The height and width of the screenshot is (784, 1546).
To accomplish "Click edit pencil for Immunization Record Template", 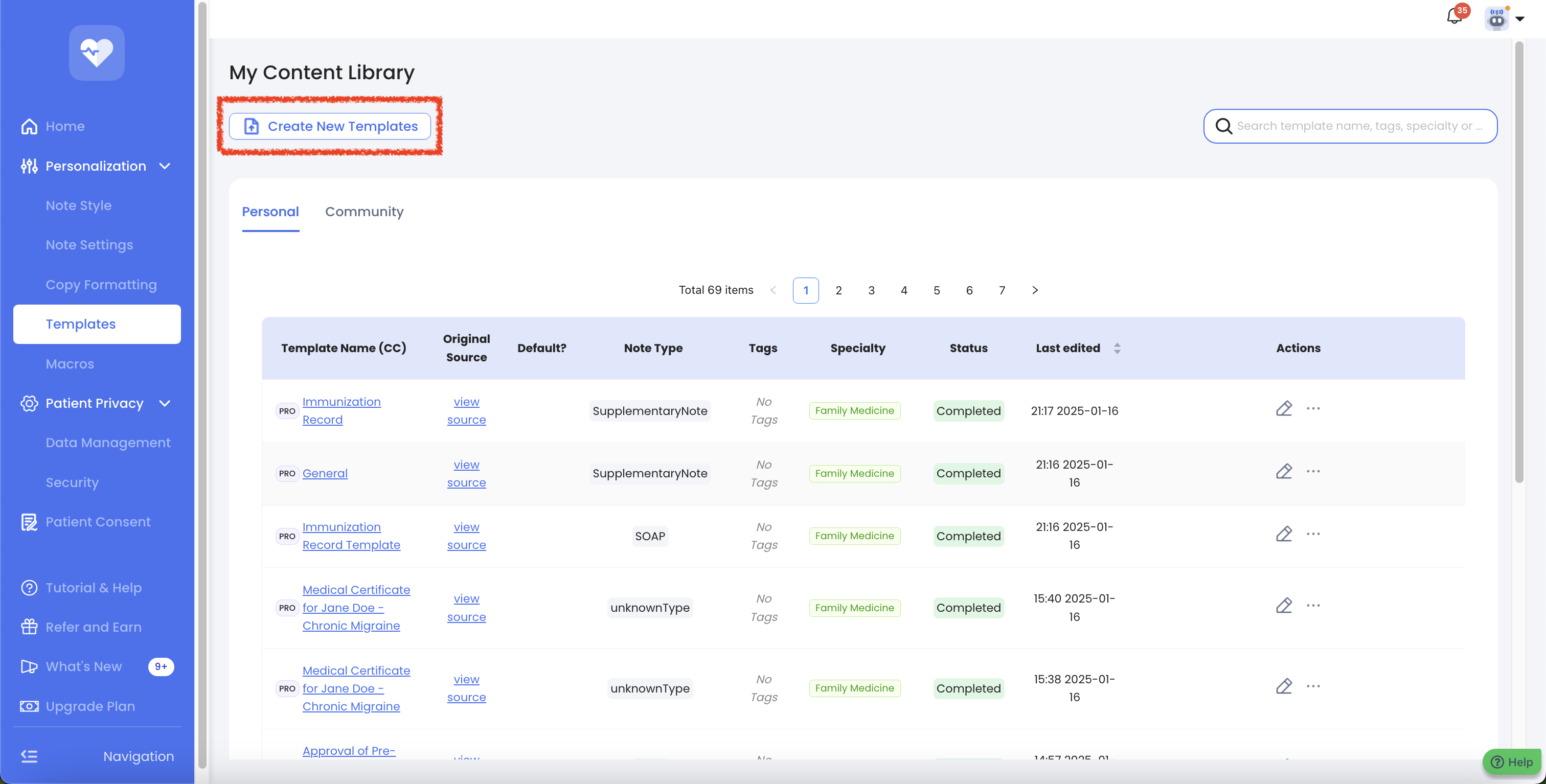I will (1284, 534).
